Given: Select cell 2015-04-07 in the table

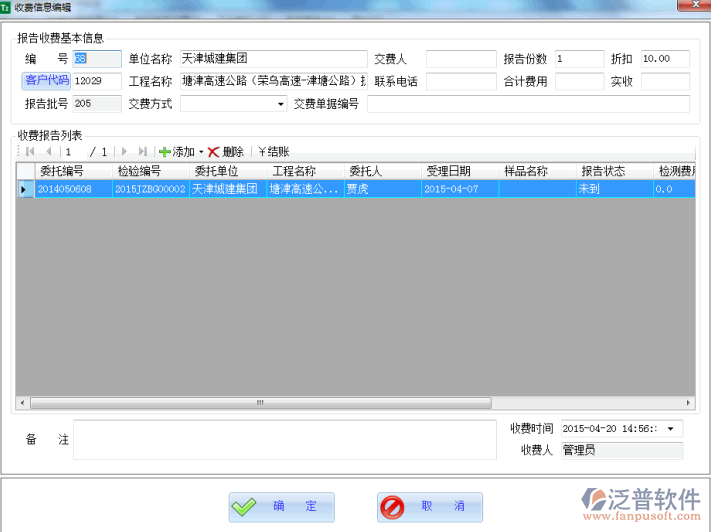Looking at the screenshot, I should pos(460,189).
